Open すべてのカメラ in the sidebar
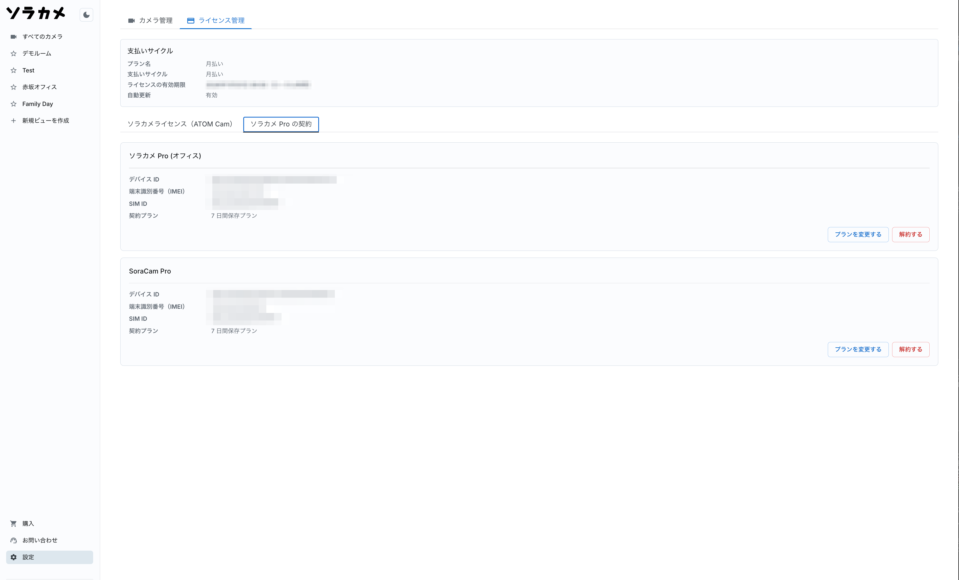Viewport: 959px width, 580px height. [50, 37]
